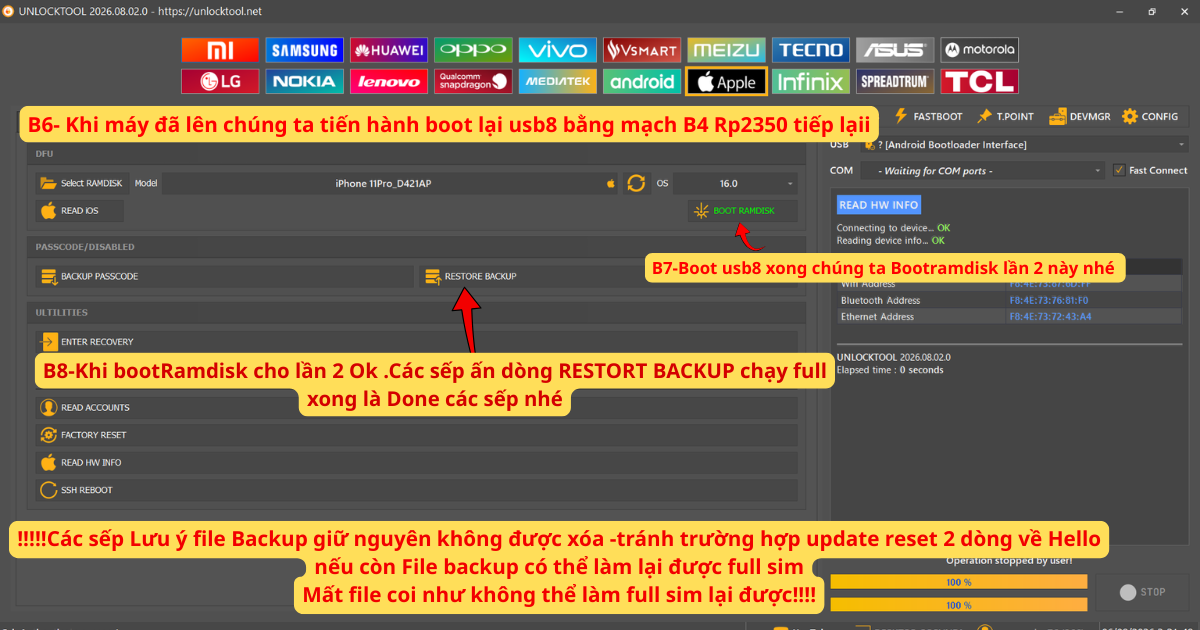Click the DFU section header

pos(45,154)
